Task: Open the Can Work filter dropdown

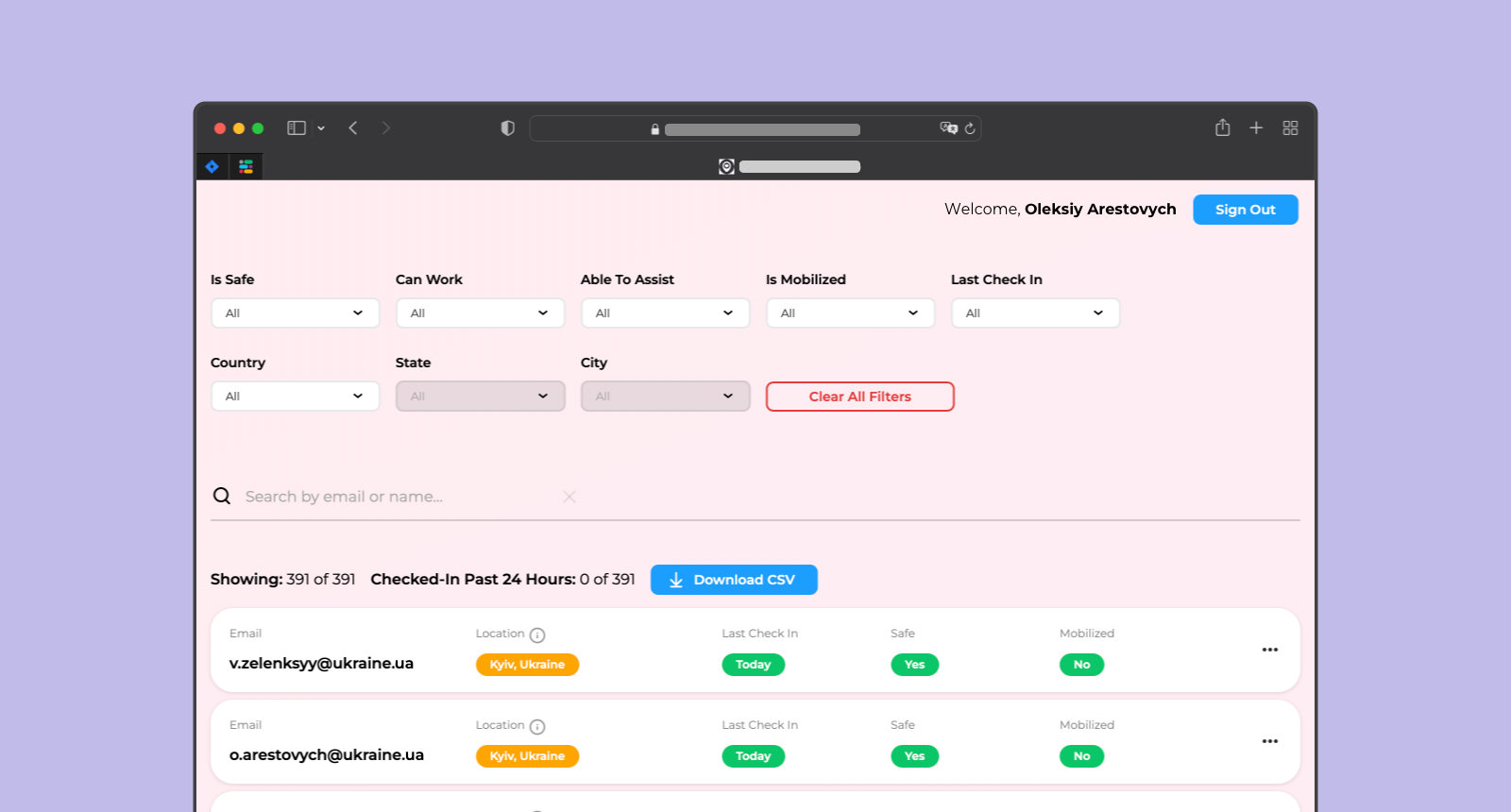Action: 480,313
